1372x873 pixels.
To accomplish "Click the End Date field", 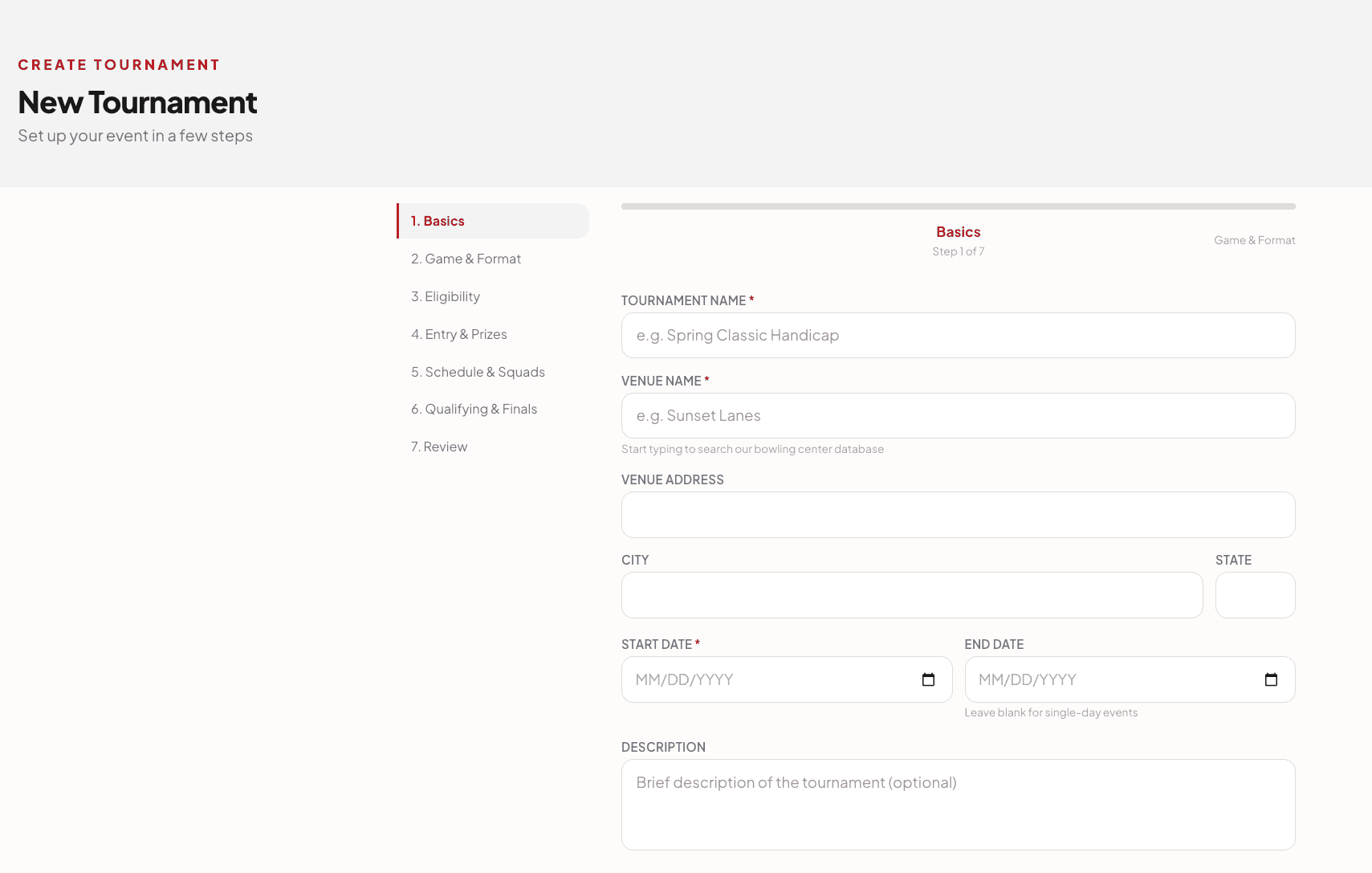I will click(1130, 679).
